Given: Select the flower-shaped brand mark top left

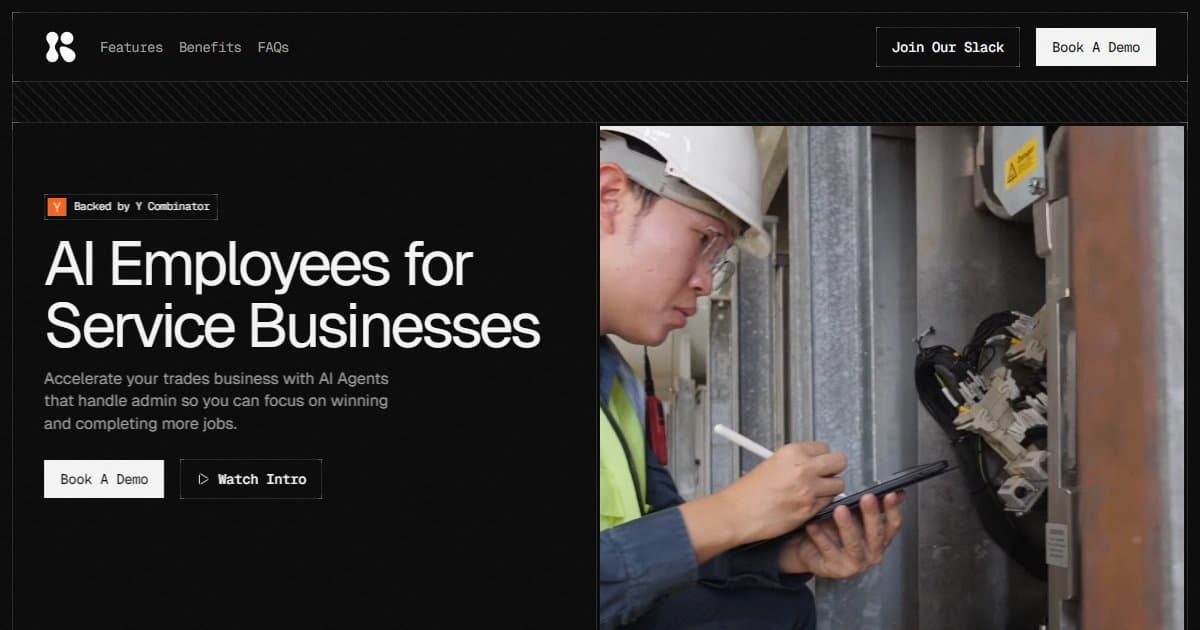Looking at the screenshot, I should [59, 46].
